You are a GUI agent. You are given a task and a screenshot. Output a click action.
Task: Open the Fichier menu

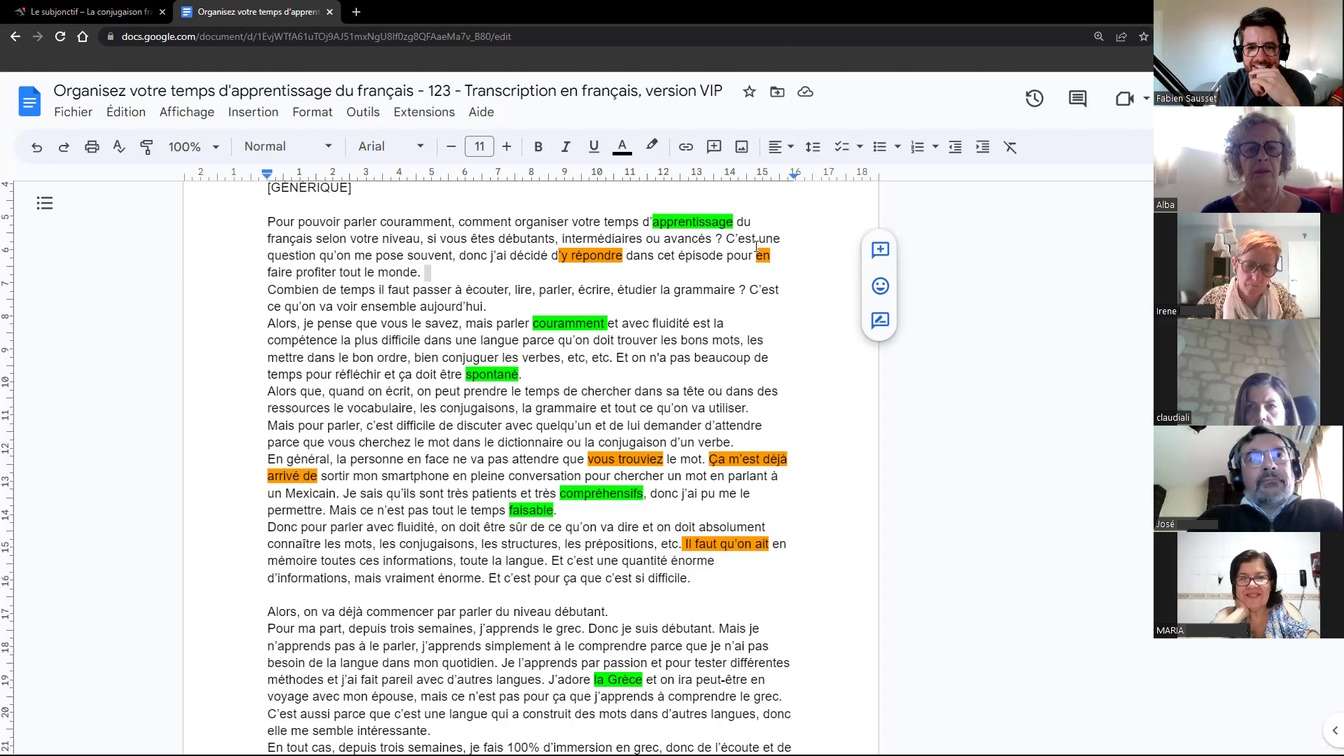73,112
